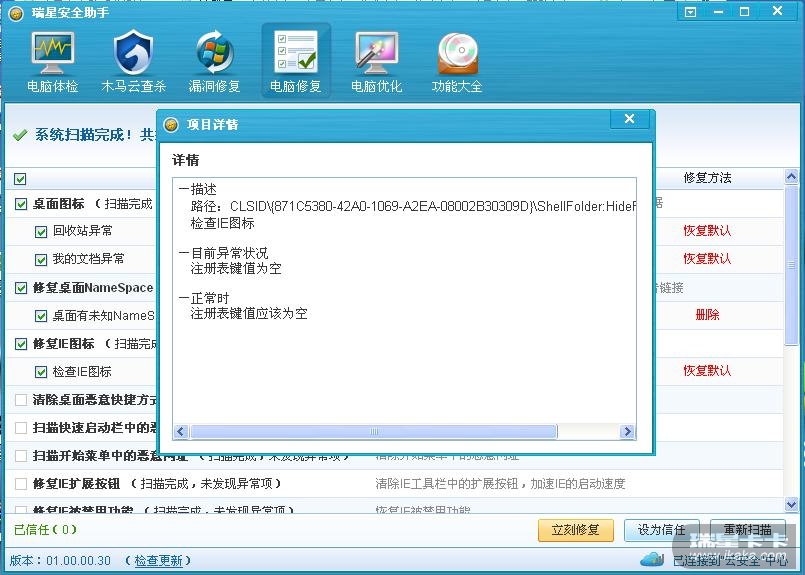Screen dimensions: 805x575
Task: Click the dialog horizontal scrollbar right arrow
Action: click(627, 432)
